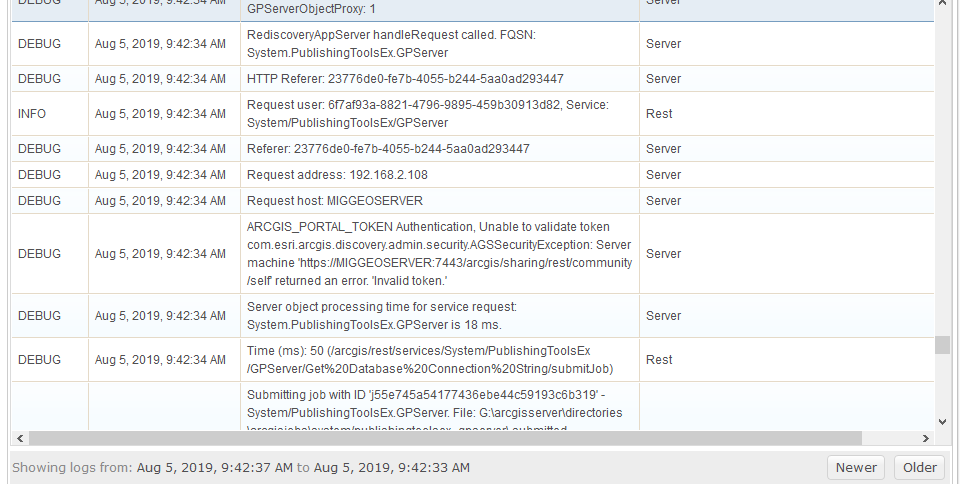The height and width of the screenshot is (484, 962).
Task: Select the RediscoveryAppServer handleRequest row
Action: pos(472,44)
